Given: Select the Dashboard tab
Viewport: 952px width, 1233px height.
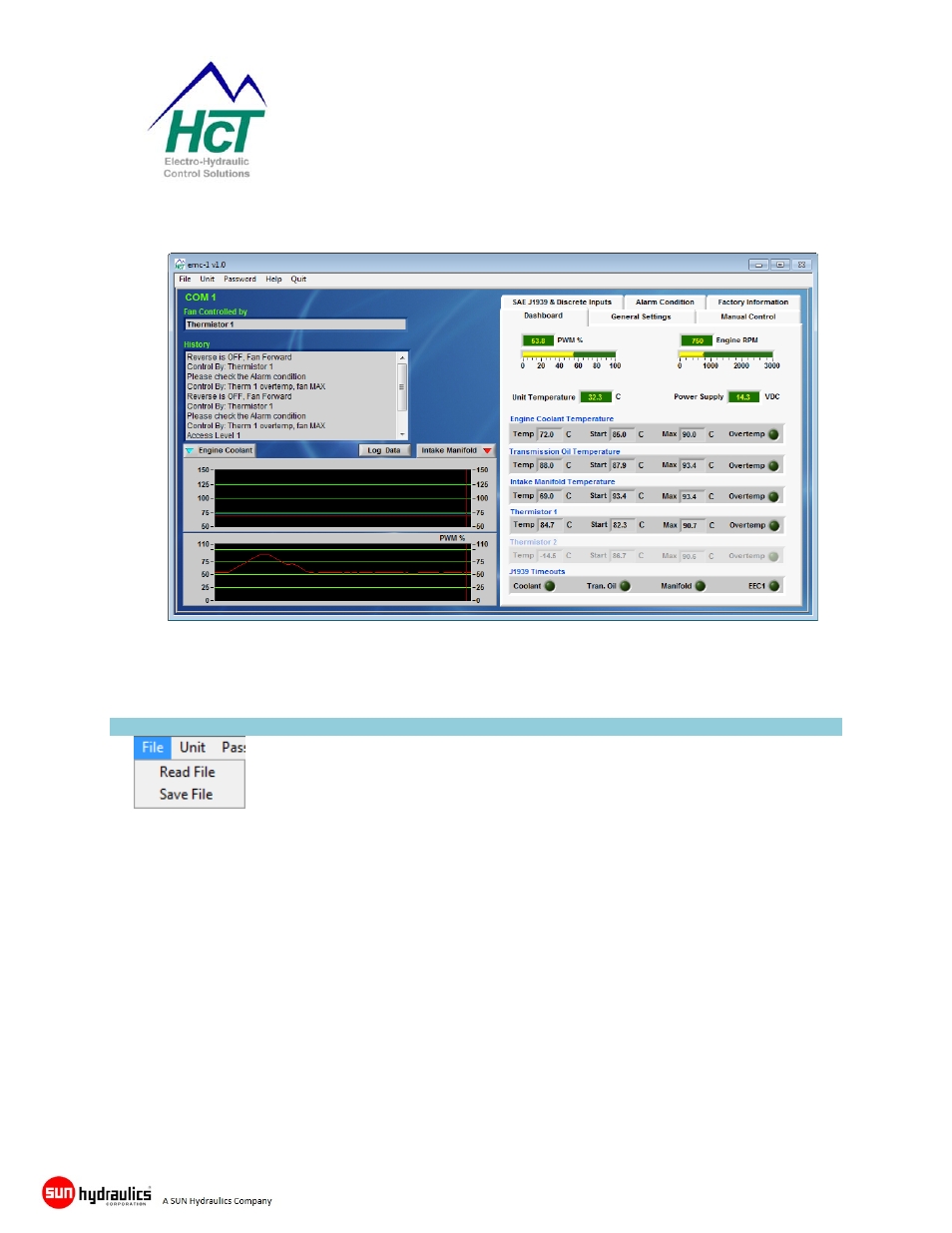Looking at the screenshot, I should click(544, 315).
